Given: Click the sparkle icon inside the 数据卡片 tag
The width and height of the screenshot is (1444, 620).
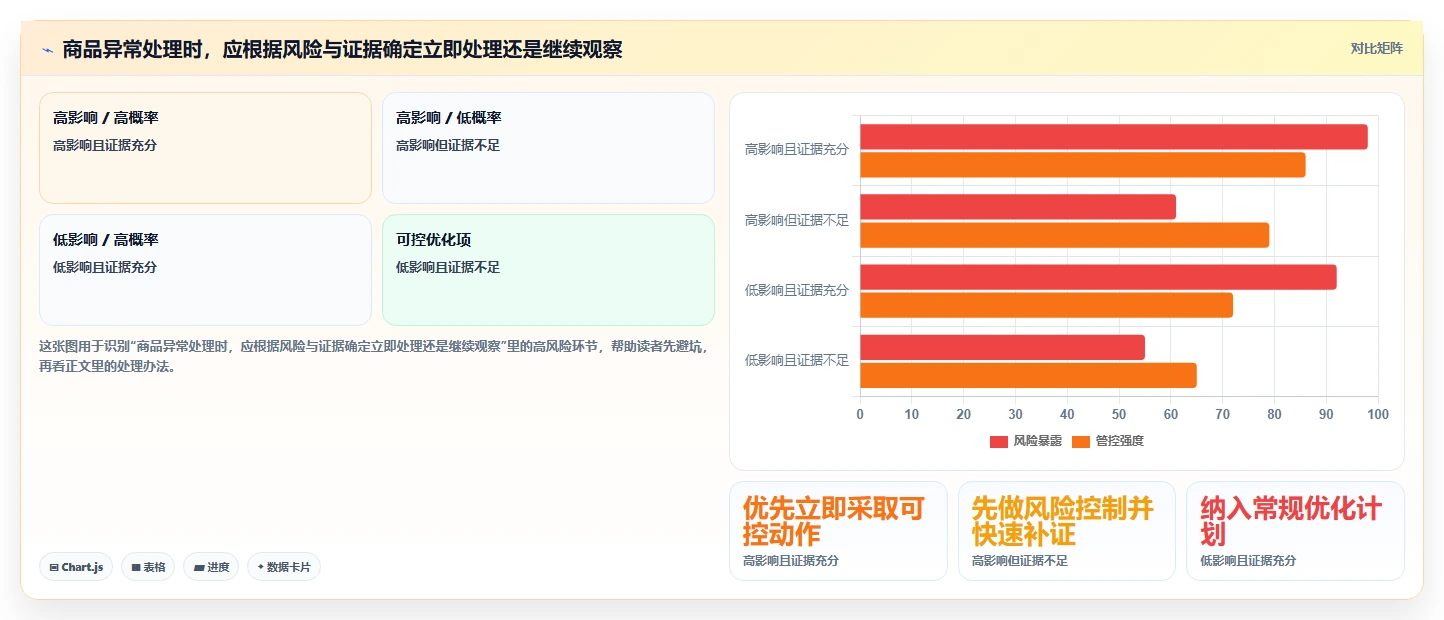Looking at the screenshot, I should point(261,567).
